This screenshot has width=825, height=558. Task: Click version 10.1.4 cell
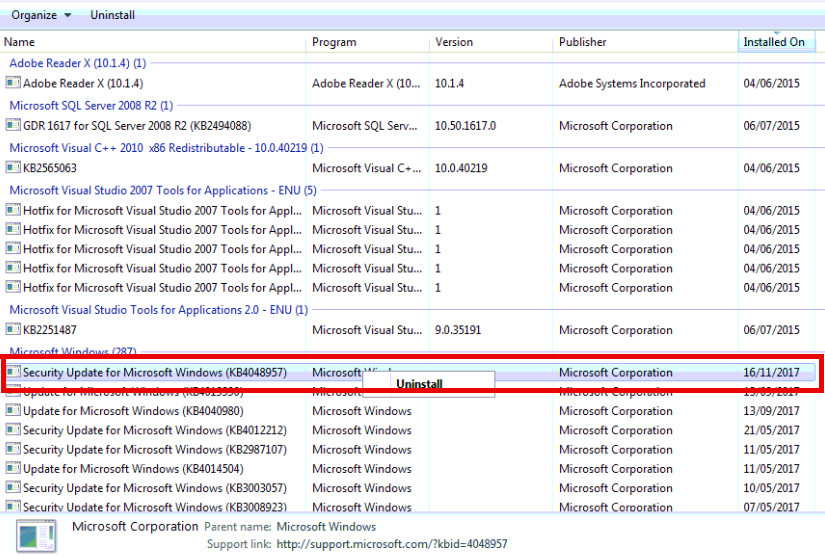(x=449, y=84)
